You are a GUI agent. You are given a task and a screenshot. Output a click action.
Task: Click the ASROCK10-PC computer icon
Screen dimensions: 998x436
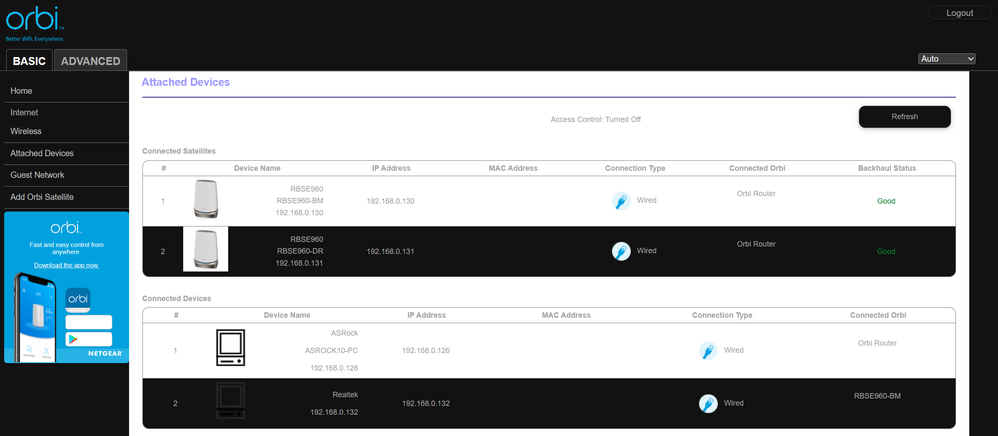point(230,348)
